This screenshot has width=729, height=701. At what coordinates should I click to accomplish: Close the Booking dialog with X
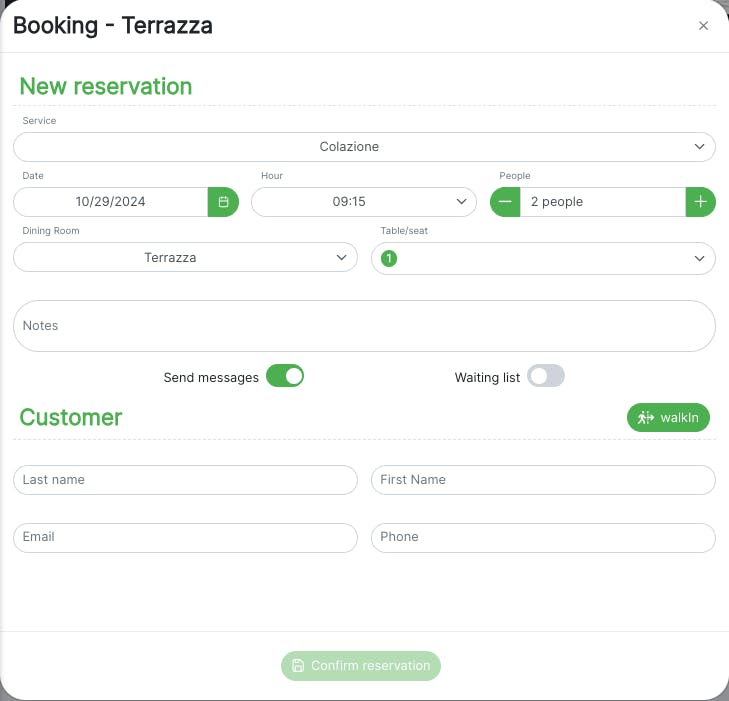click(703, 26)
